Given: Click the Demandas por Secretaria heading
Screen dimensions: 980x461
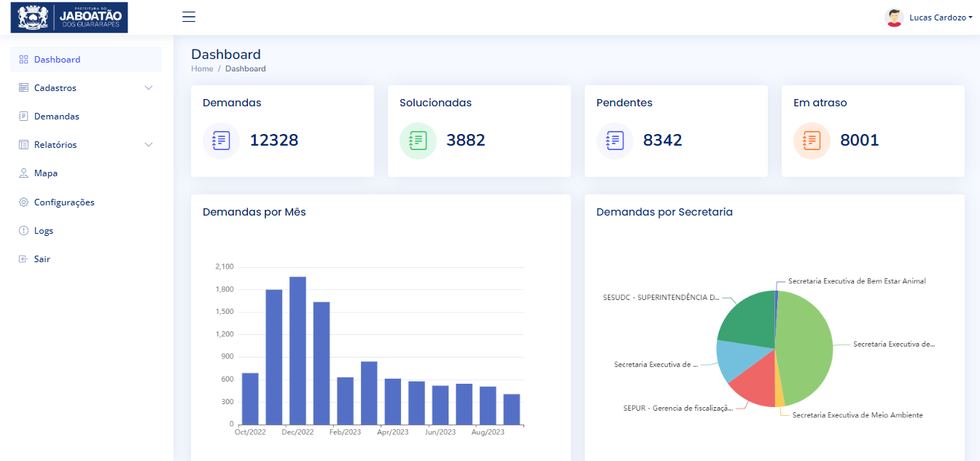Looking at the screenshot, I should point(664,212).
